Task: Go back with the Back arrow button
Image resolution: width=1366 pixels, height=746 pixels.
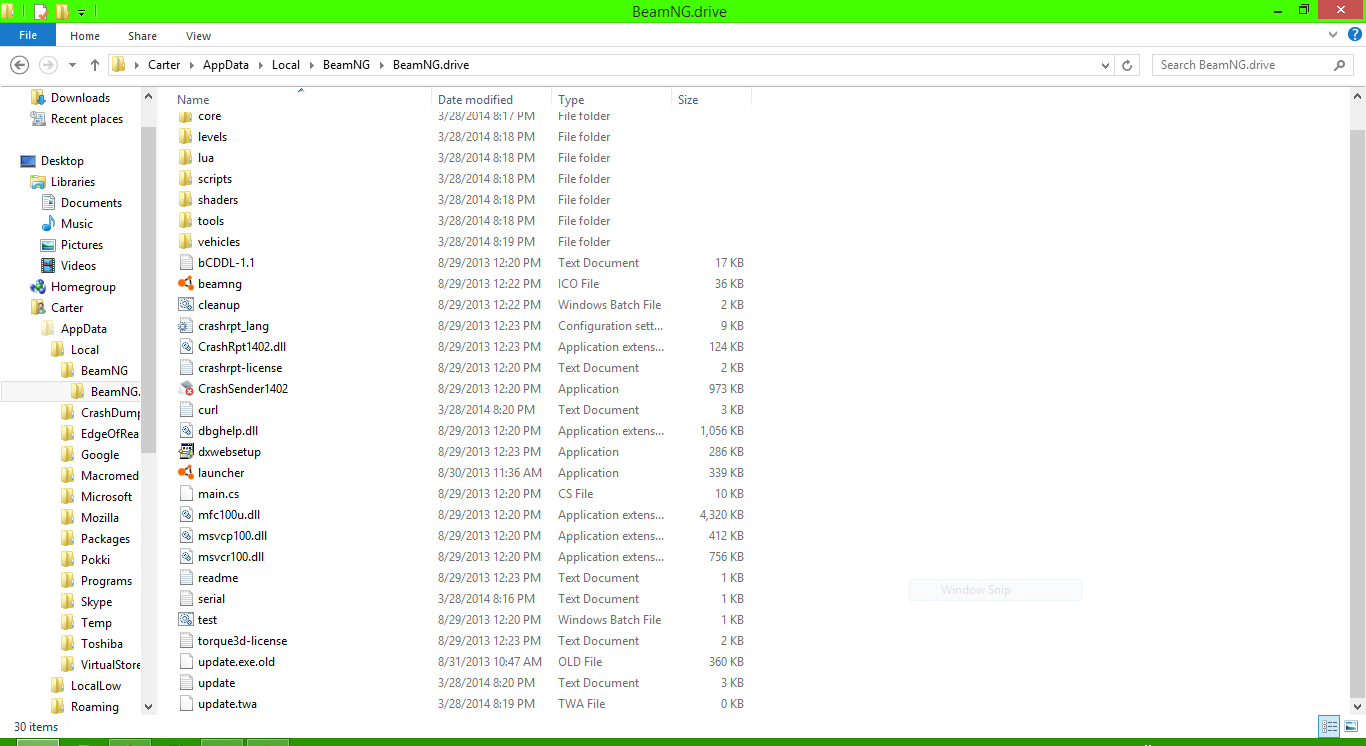Action: [x=19, y=65]
